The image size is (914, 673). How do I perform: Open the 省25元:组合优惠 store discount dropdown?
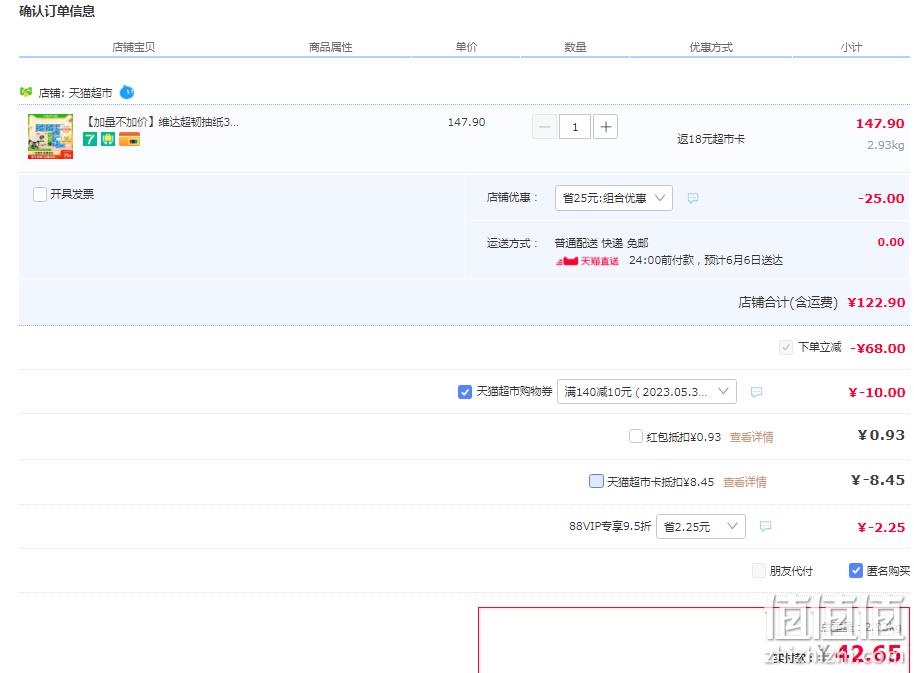click(x=614, y=198)
